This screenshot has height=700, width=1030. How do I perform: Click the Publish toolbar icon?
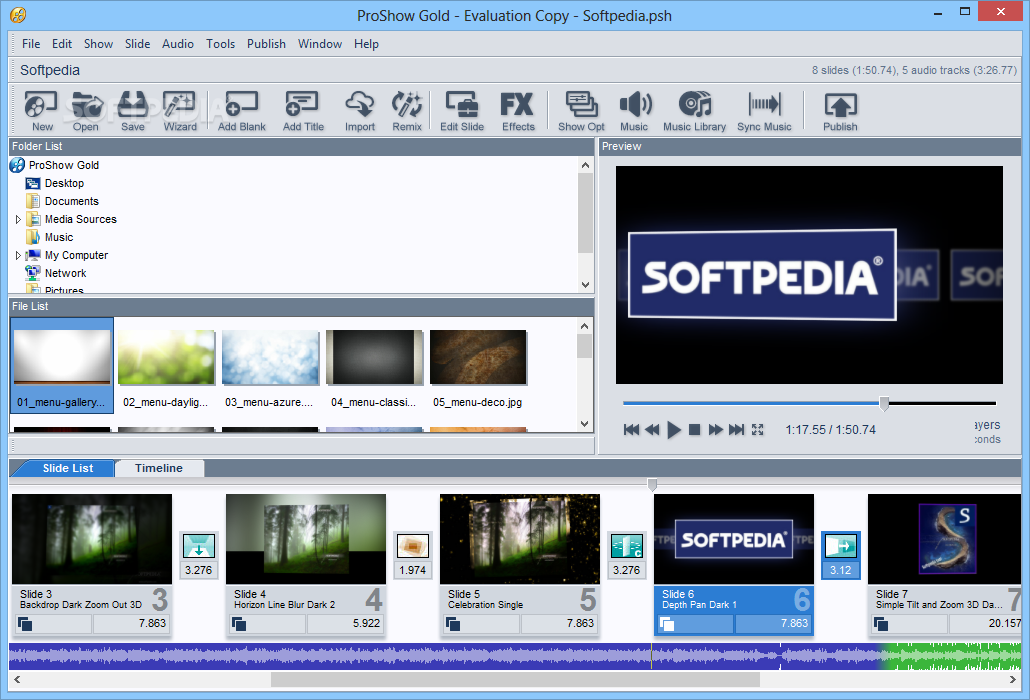pyautogui.click(x=840, y=112)
